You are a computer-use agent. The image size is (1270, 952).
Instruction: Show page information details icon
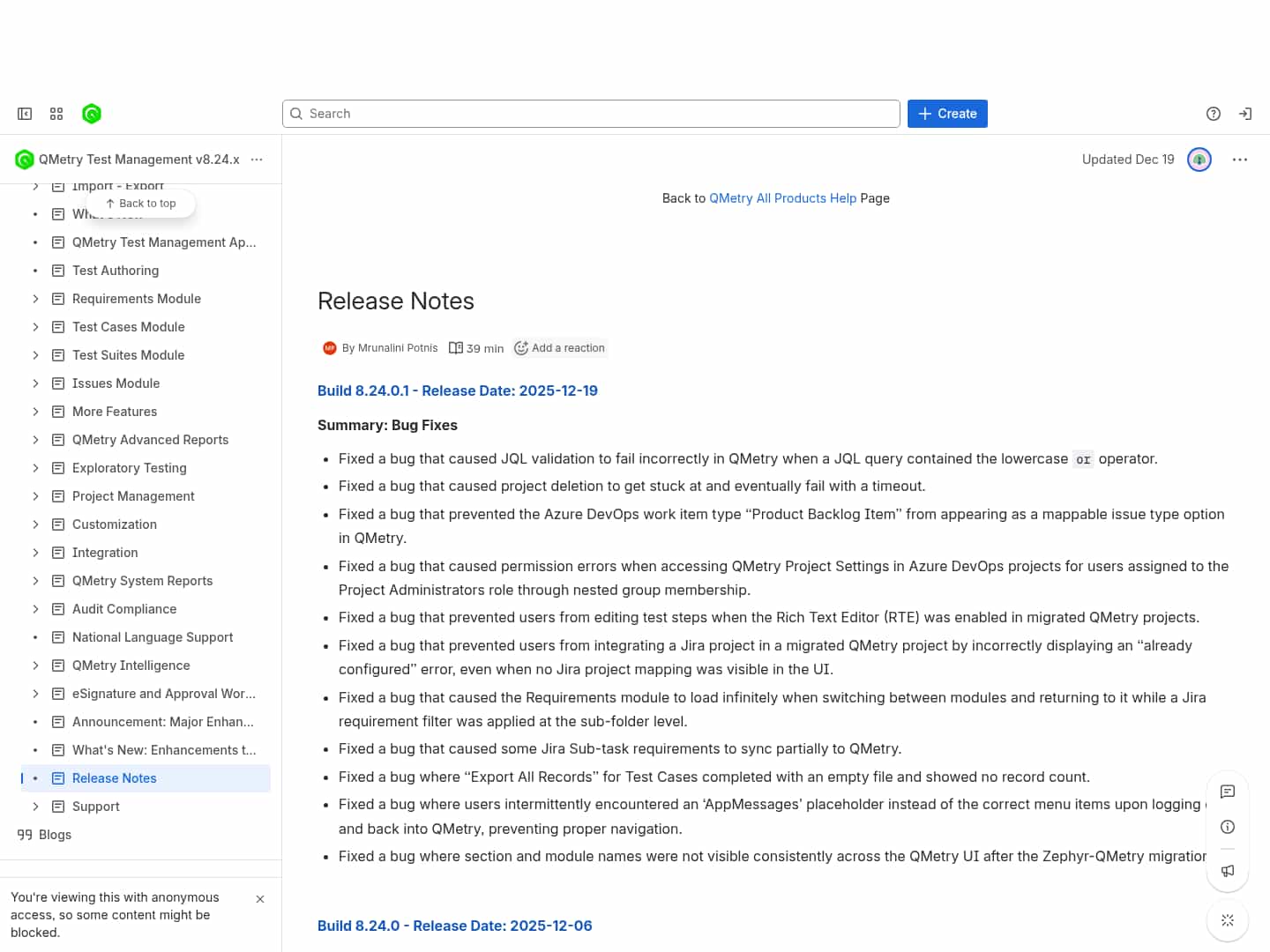click(1227, 827)
